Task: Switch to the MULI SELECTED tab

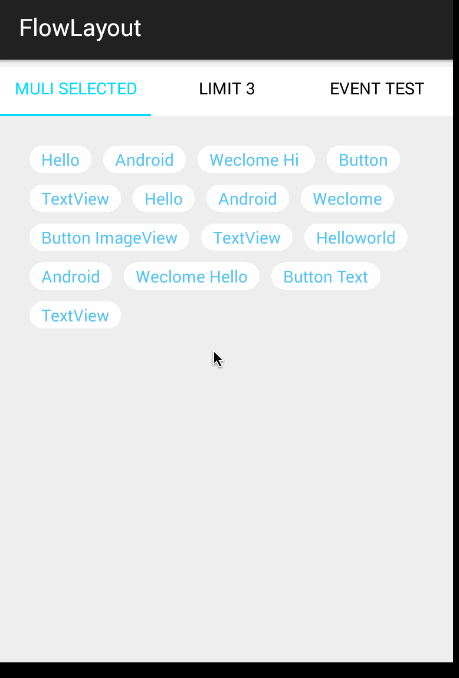Action: click(76, 89)
